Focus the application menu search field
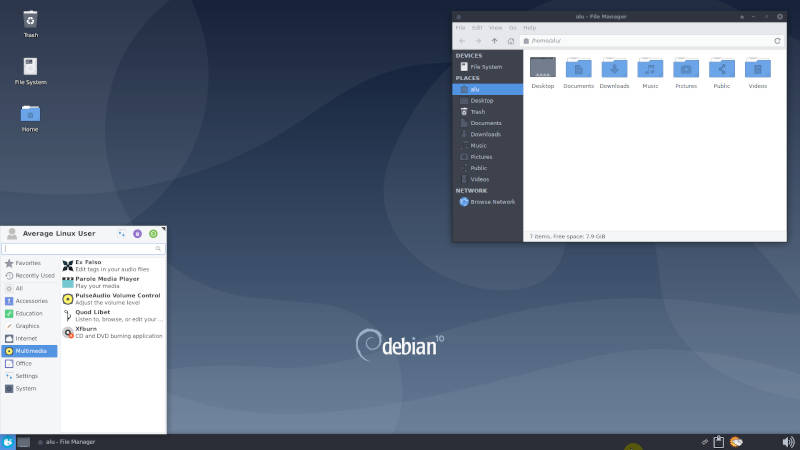 [83, 248]
